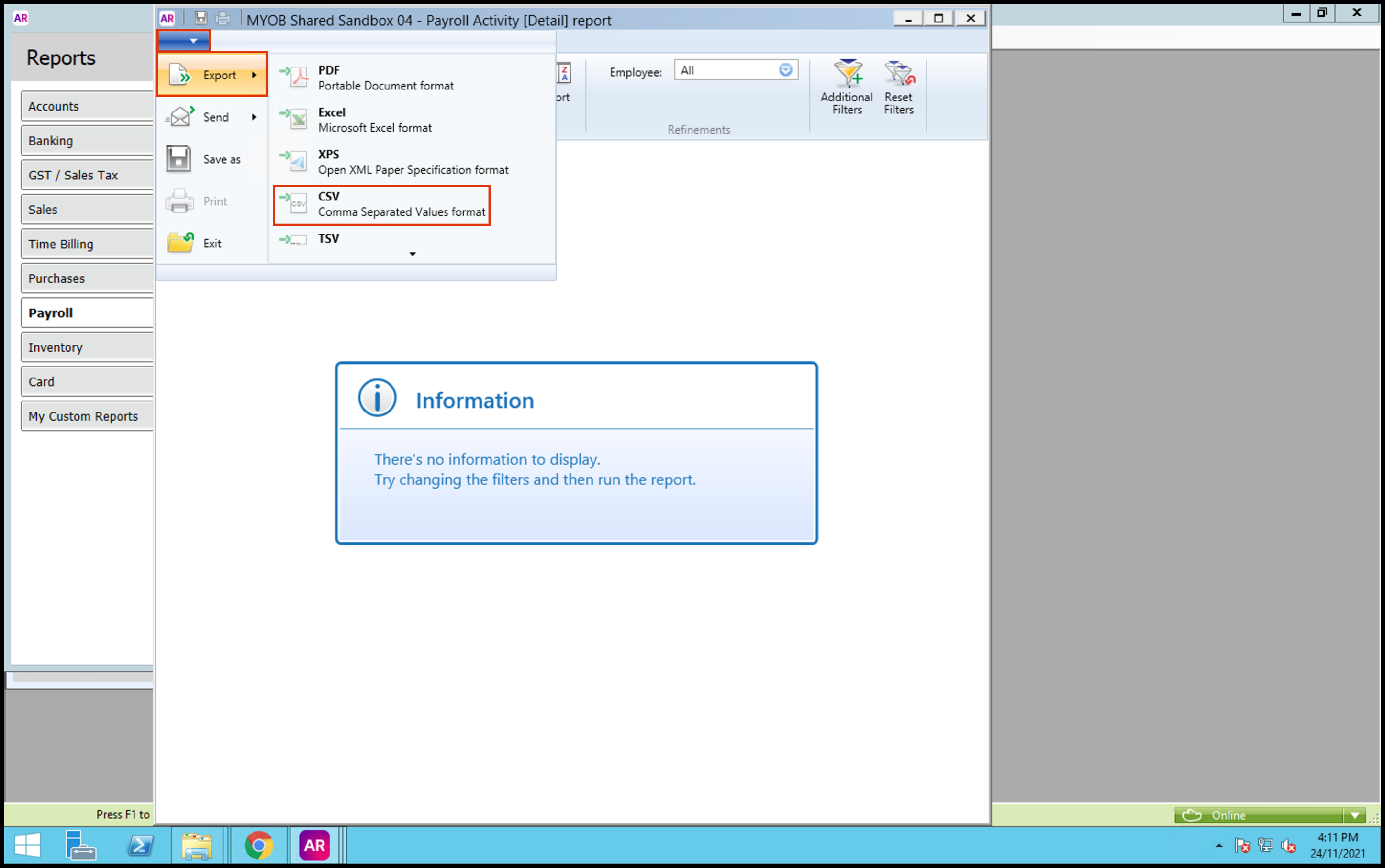Open the blue application menu button
This screenshot has height=868, width=1385.
pyautogui.click(x=184, y=41)
